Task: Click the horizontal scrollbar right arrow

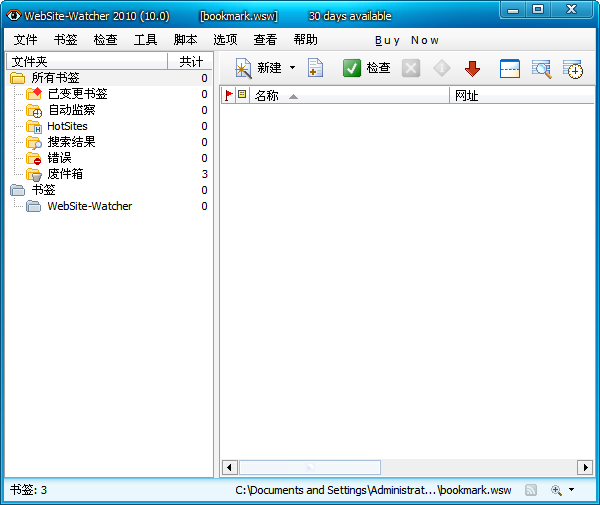Action: click(585, 468)
